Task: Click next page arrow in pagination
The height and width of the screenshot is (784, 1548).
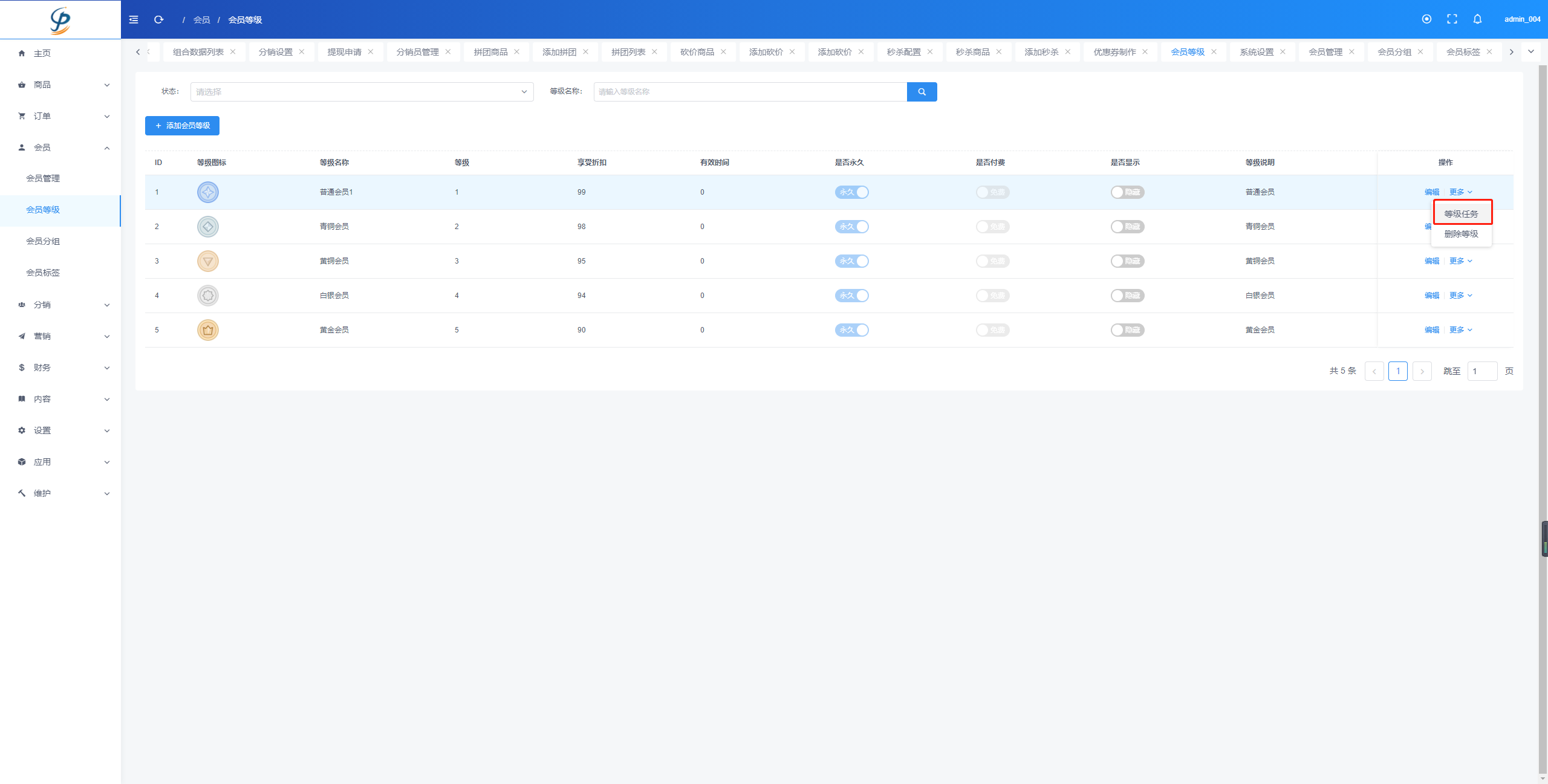Action: click(x=1422, y=371)
